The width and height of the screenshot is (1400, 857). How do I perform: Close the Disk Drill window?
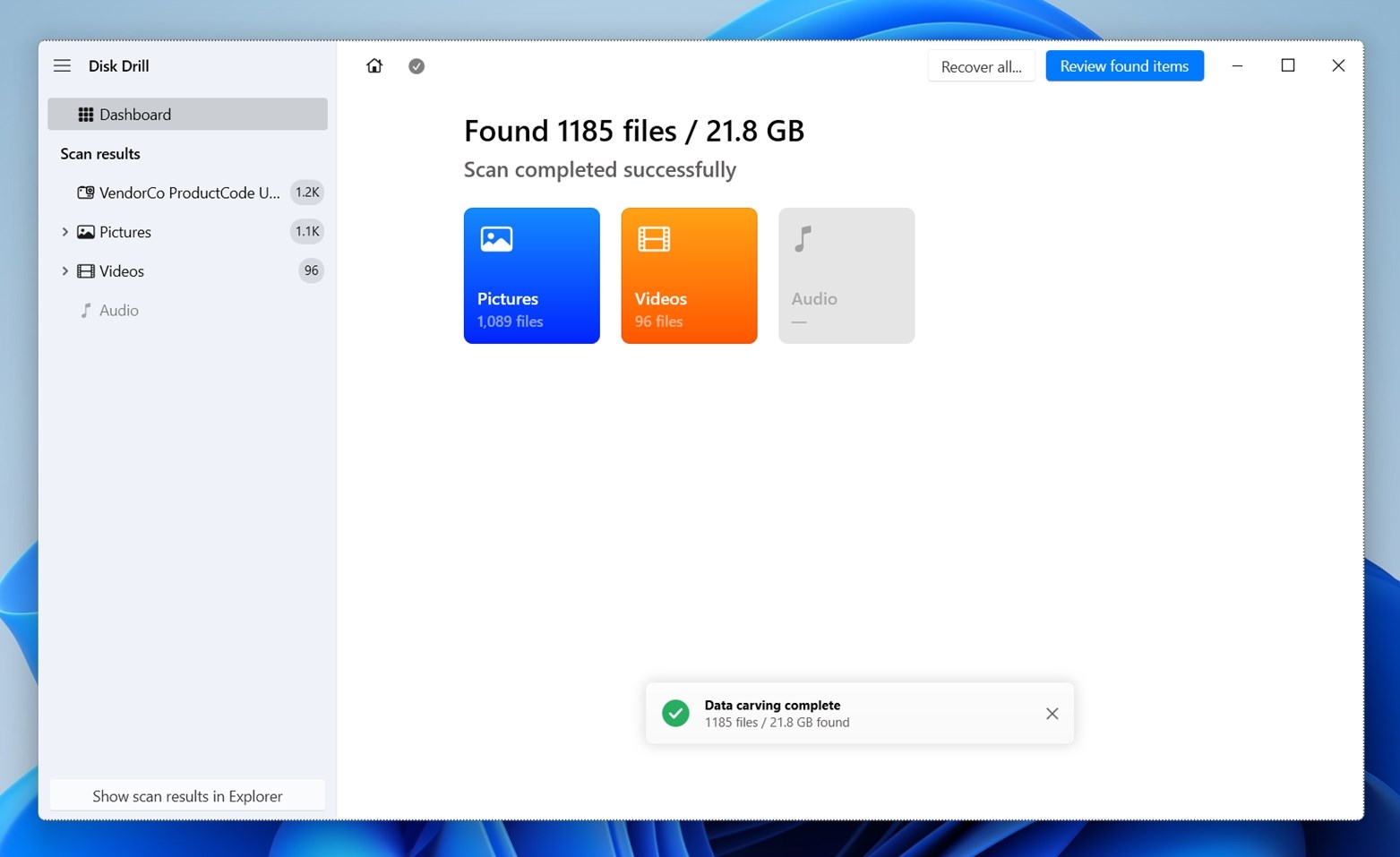point(1338,65)
